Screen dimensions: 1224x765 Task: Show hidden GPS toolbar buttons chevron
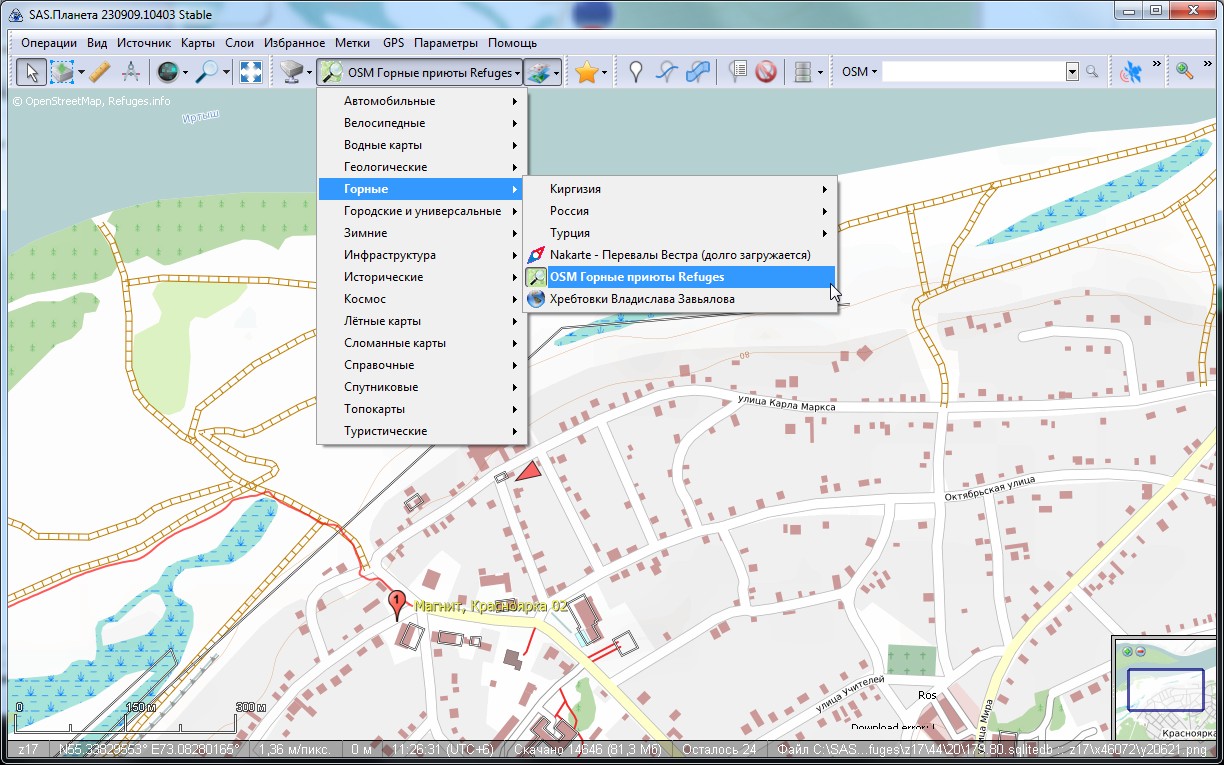tap(1156, 65)
